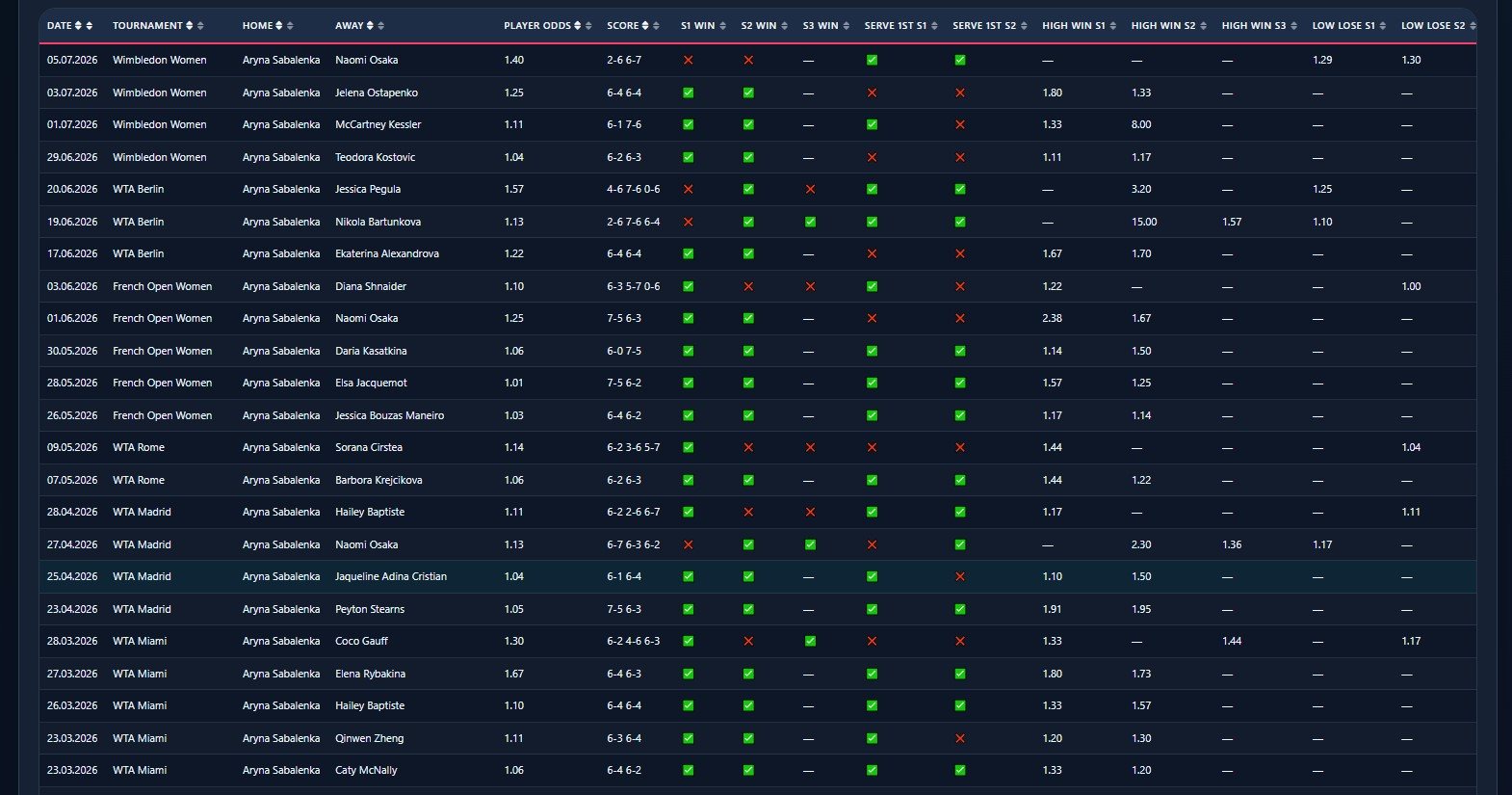Click S2 WIN green check in Teodora Kostovic row
This screenshot has height=795, width=1512.
click(x=748, y=157)
